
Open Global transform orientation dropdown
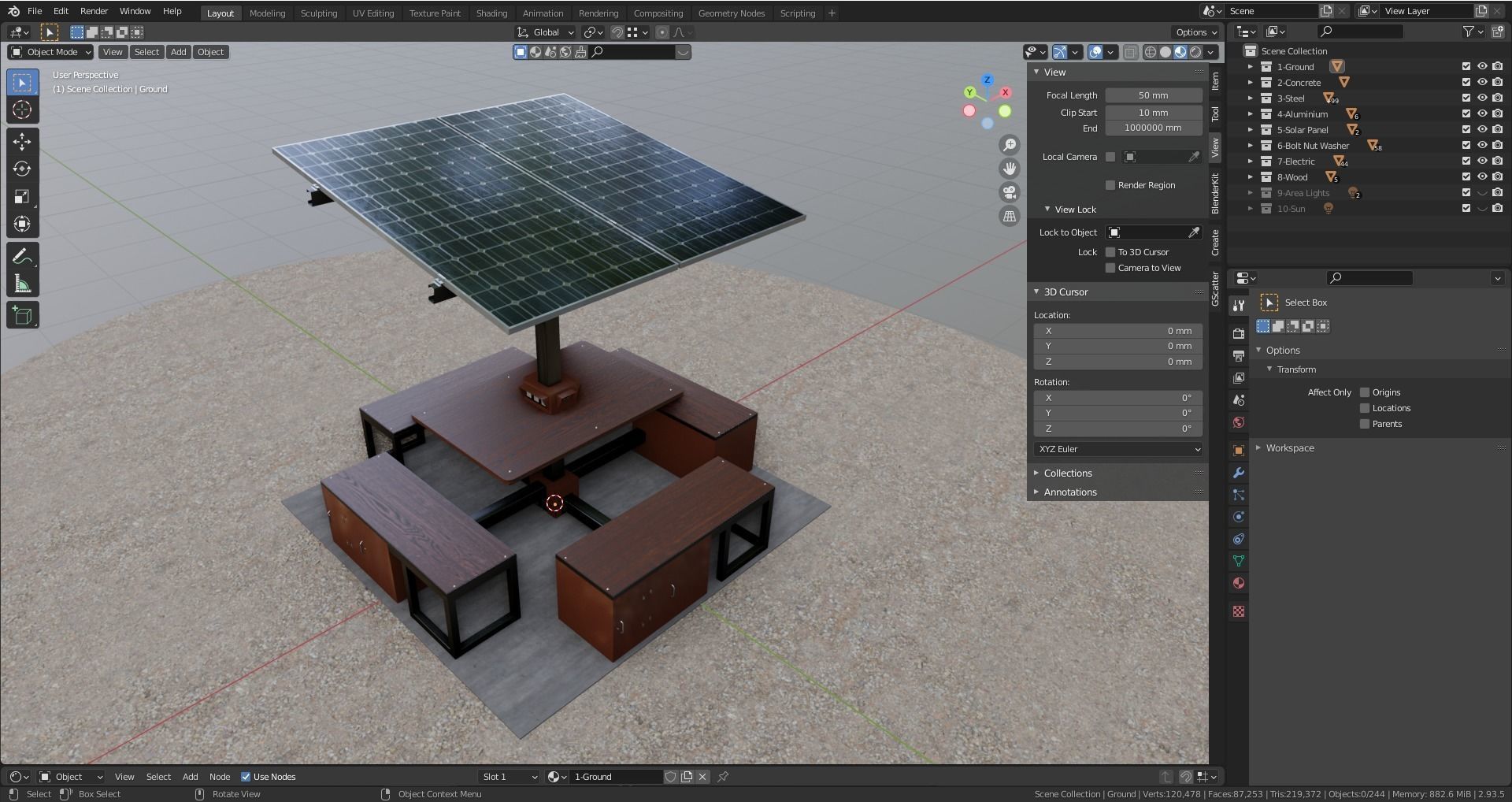[x=546, y=32]
